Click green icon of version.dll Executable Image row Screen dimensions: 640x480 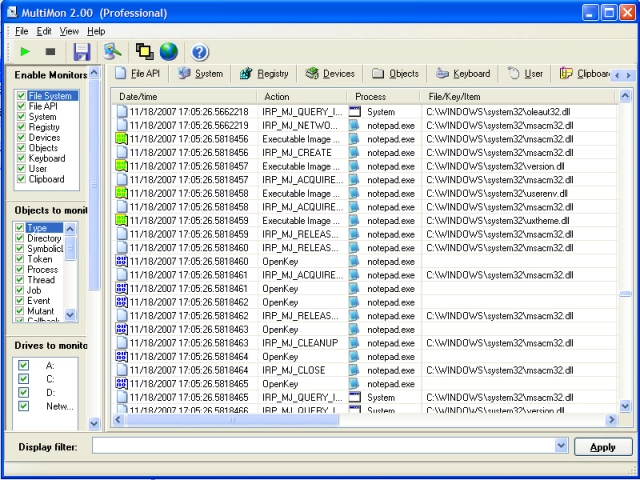click(x=122, y=166)
